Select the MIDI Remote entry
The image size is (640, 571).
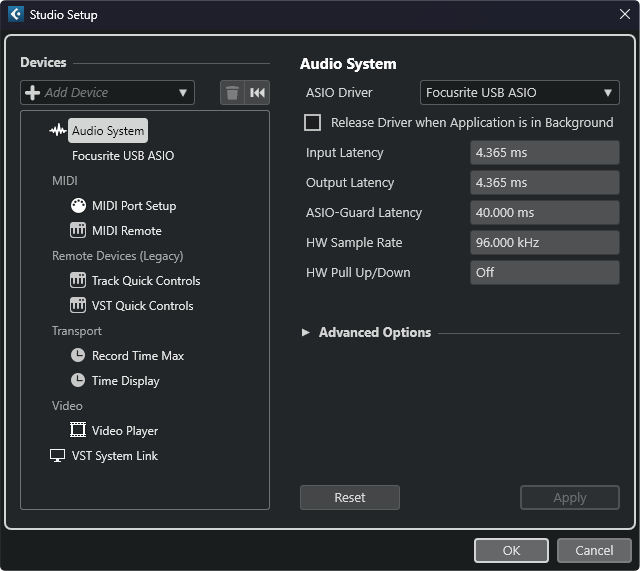pyautogui.click(x=127, y=231)
